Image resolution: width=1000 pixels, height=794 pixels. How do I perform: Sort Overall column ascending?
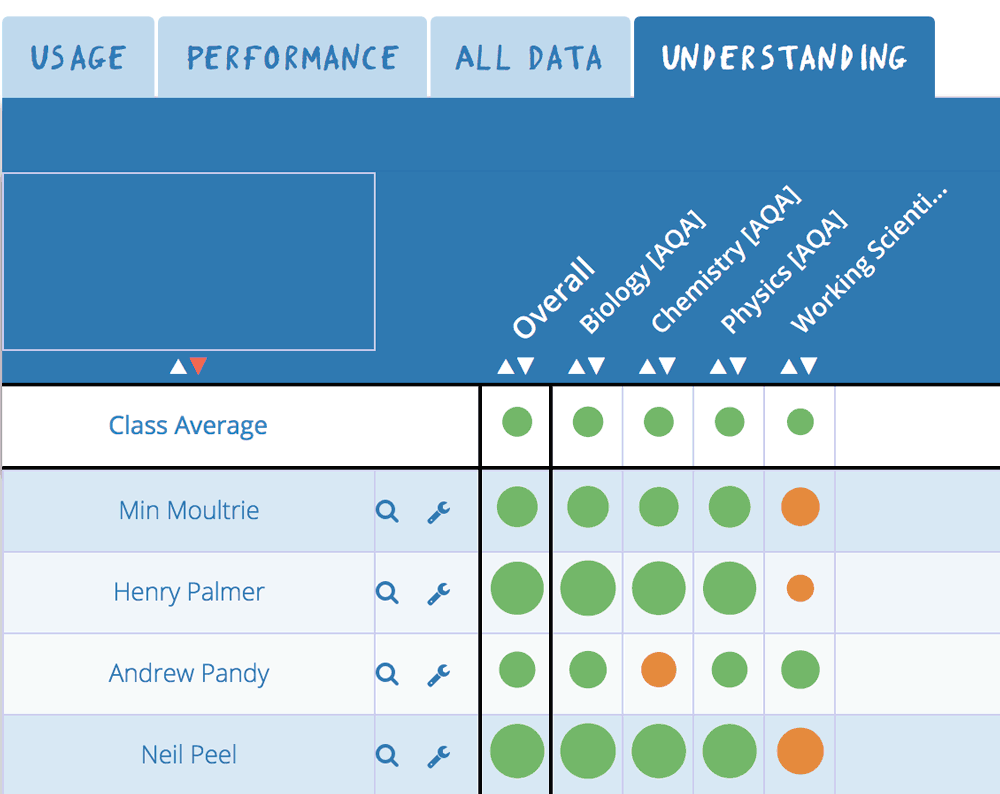tap(506, 366)
